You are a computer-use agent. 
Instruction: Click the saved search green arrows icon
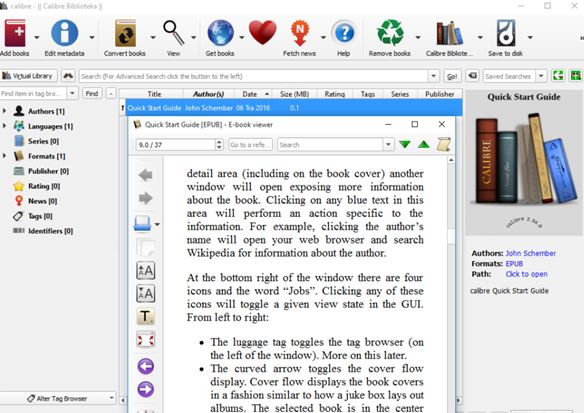tap(558, 76)
